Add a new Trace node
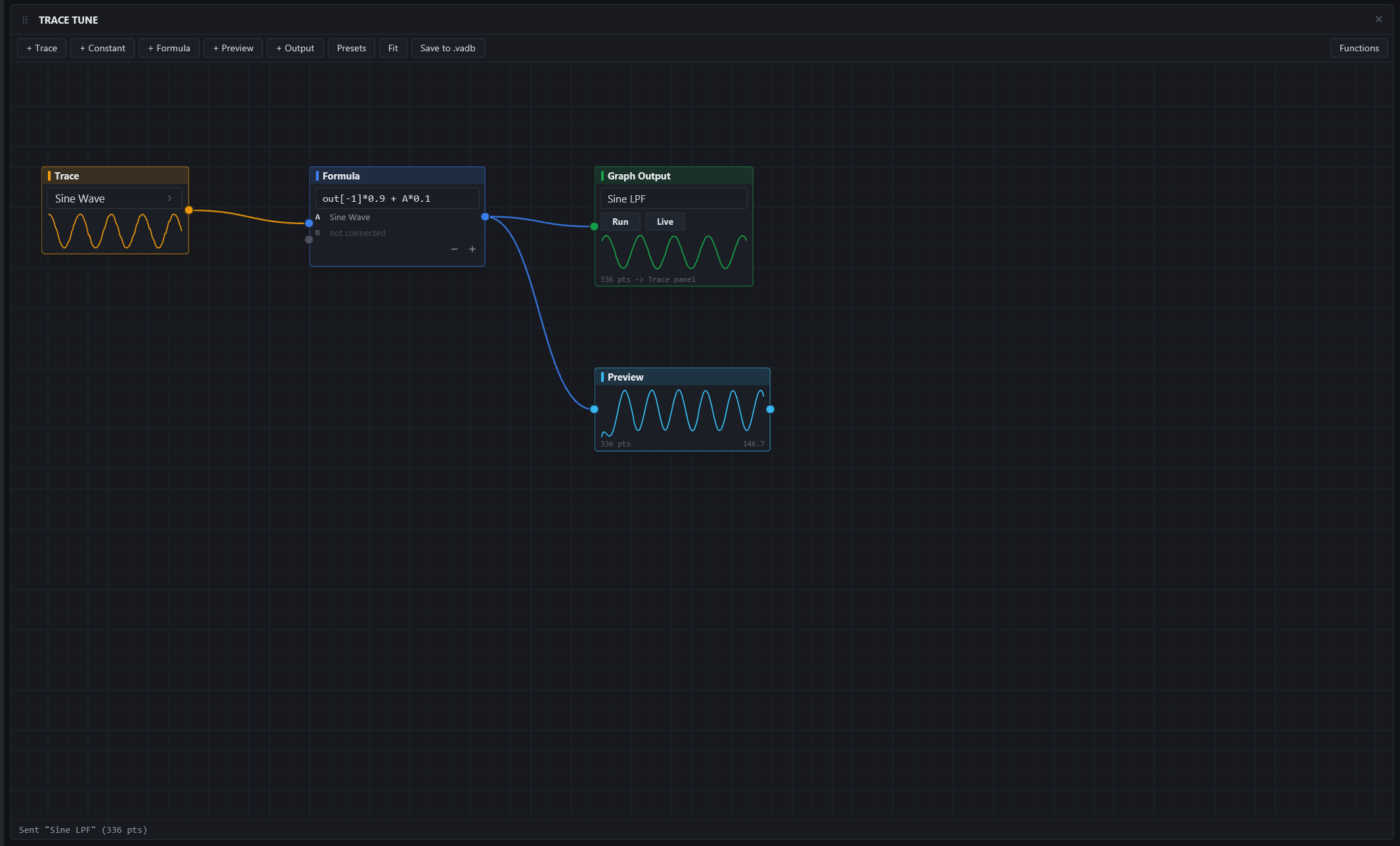 click(42, 48)
